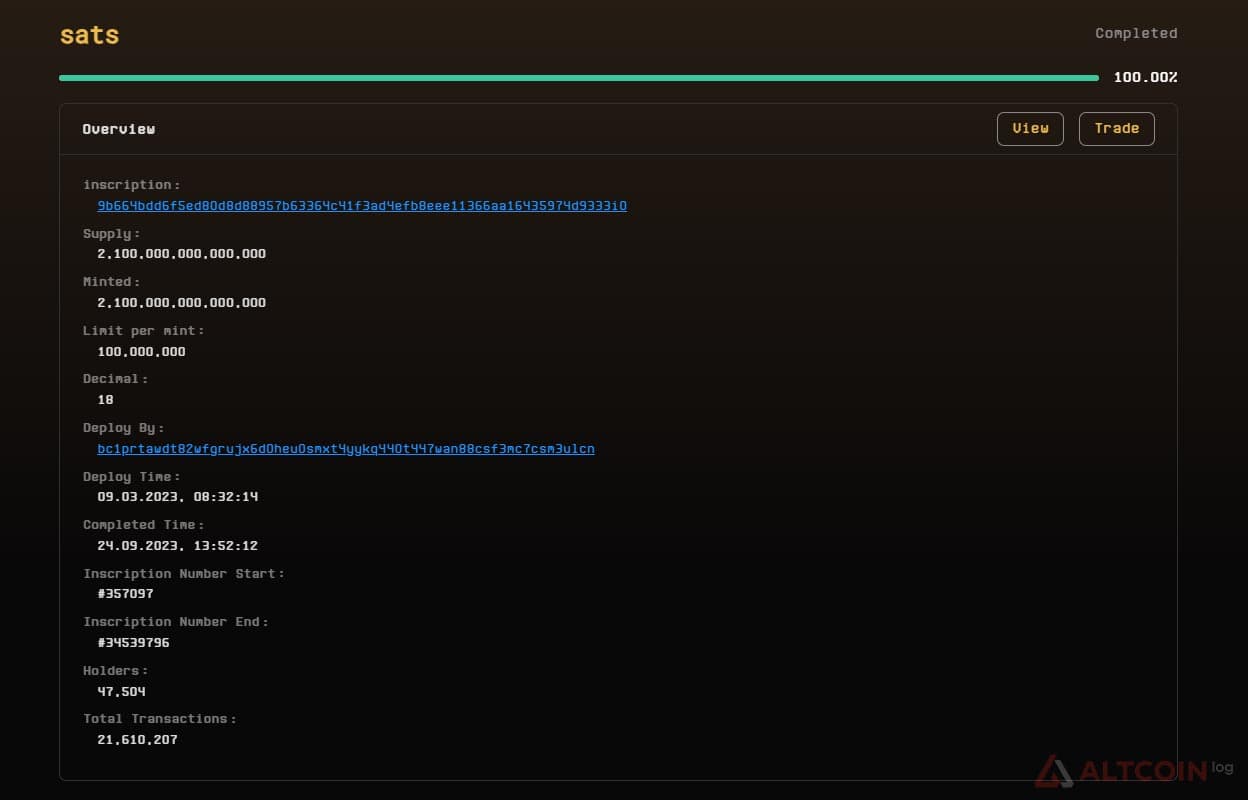Click the Minted value 2,100,000,000,000,000

[x=182, y=303]
